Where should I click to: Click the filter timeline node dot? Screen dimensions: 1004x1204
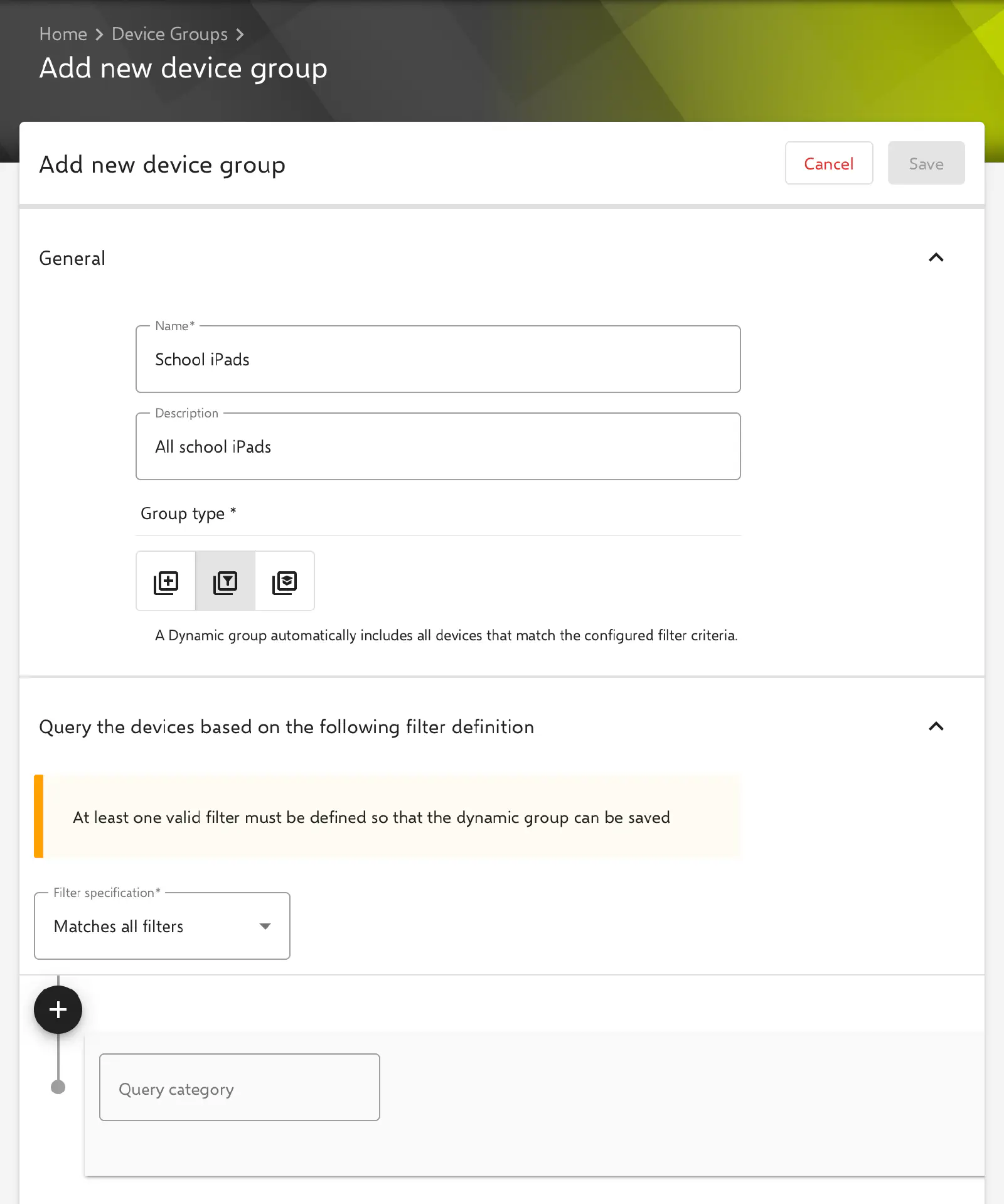[x=58, y=1087]
